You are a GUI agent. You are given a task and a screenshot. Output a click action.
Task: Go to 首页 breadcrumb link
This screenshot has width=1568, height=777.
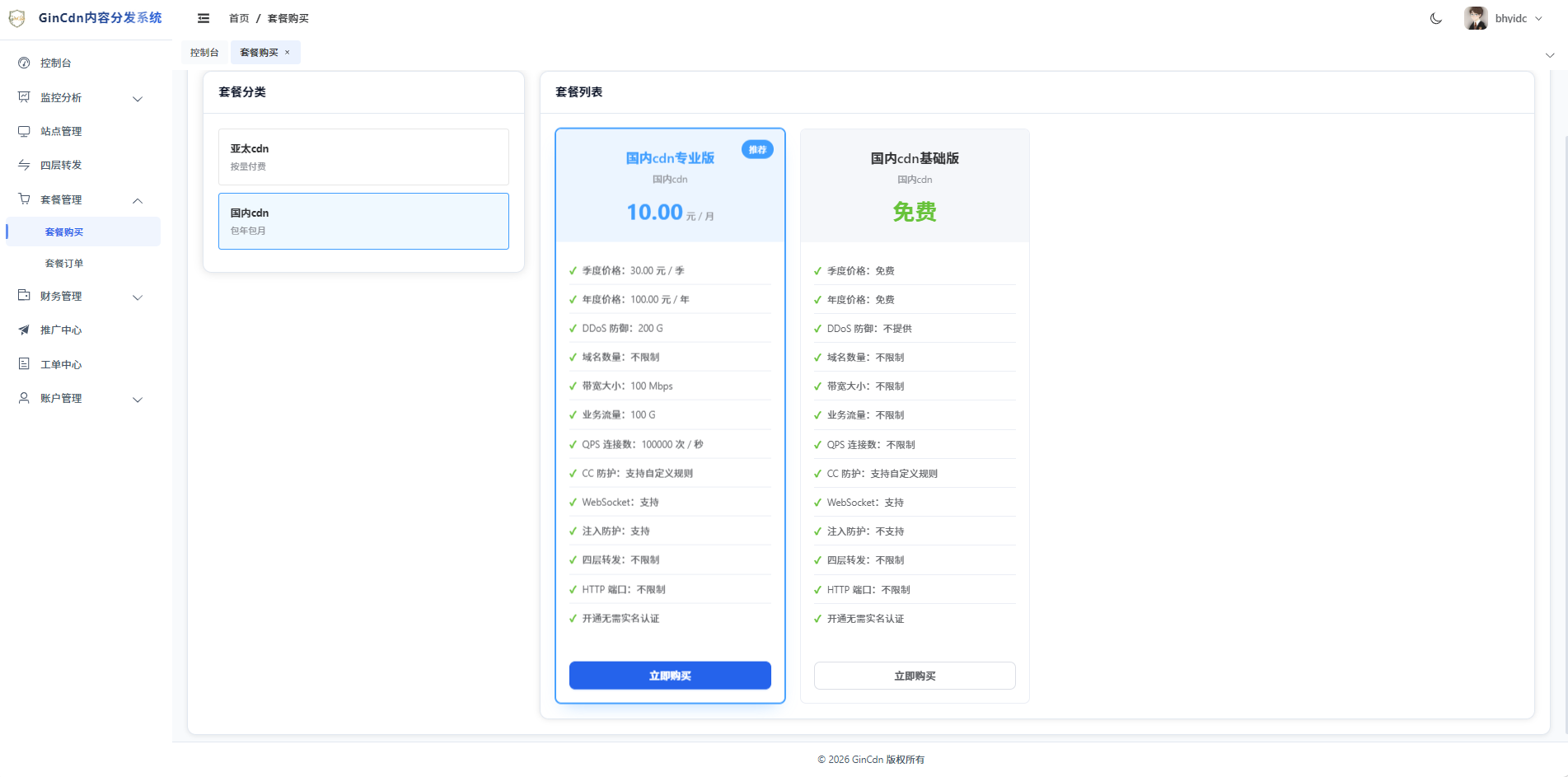click(x=239, y=18)
